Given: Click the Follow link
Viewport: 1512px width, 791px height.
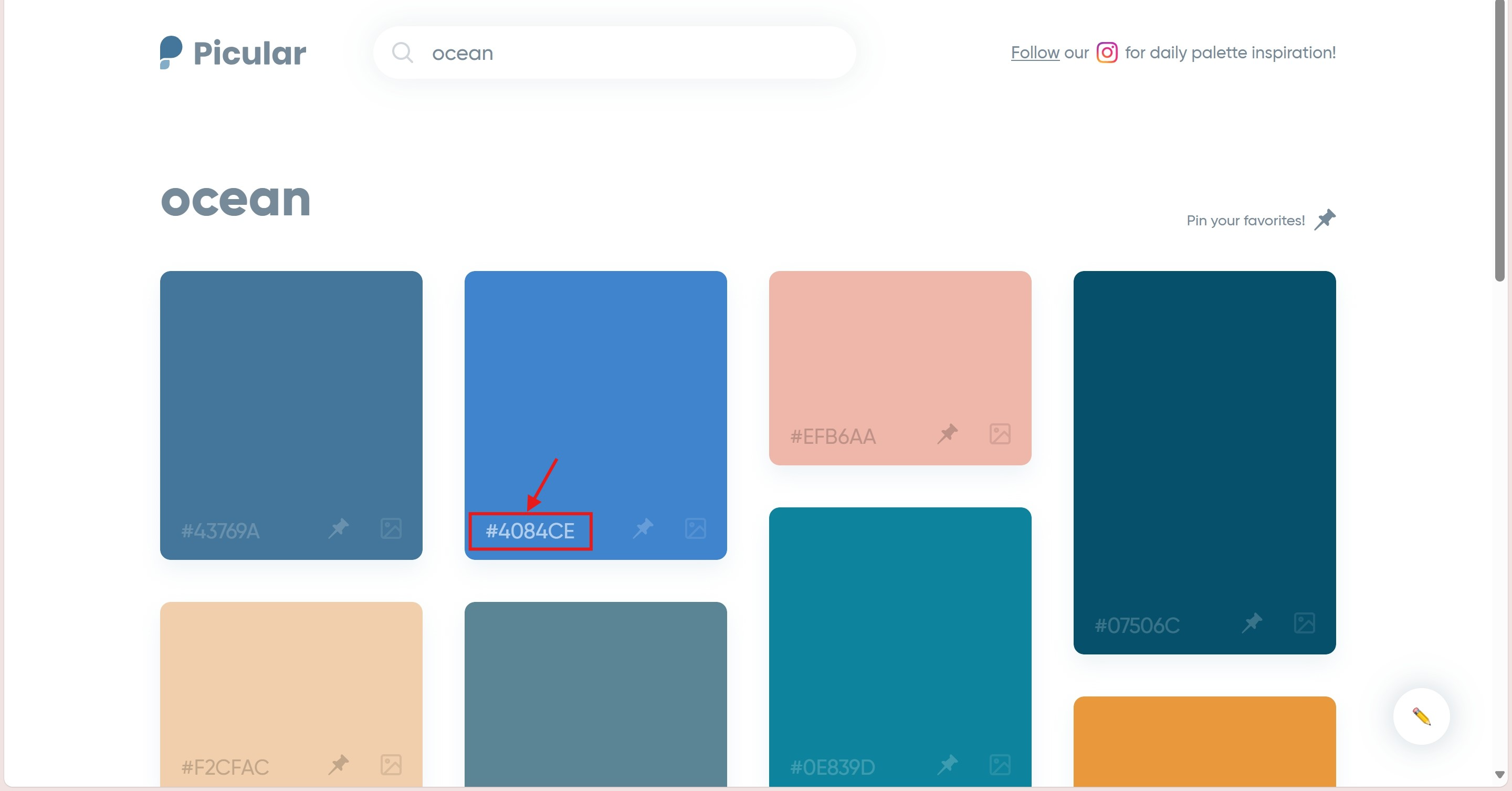Looking at the screenshot, I should click(x=1035, y=53).
